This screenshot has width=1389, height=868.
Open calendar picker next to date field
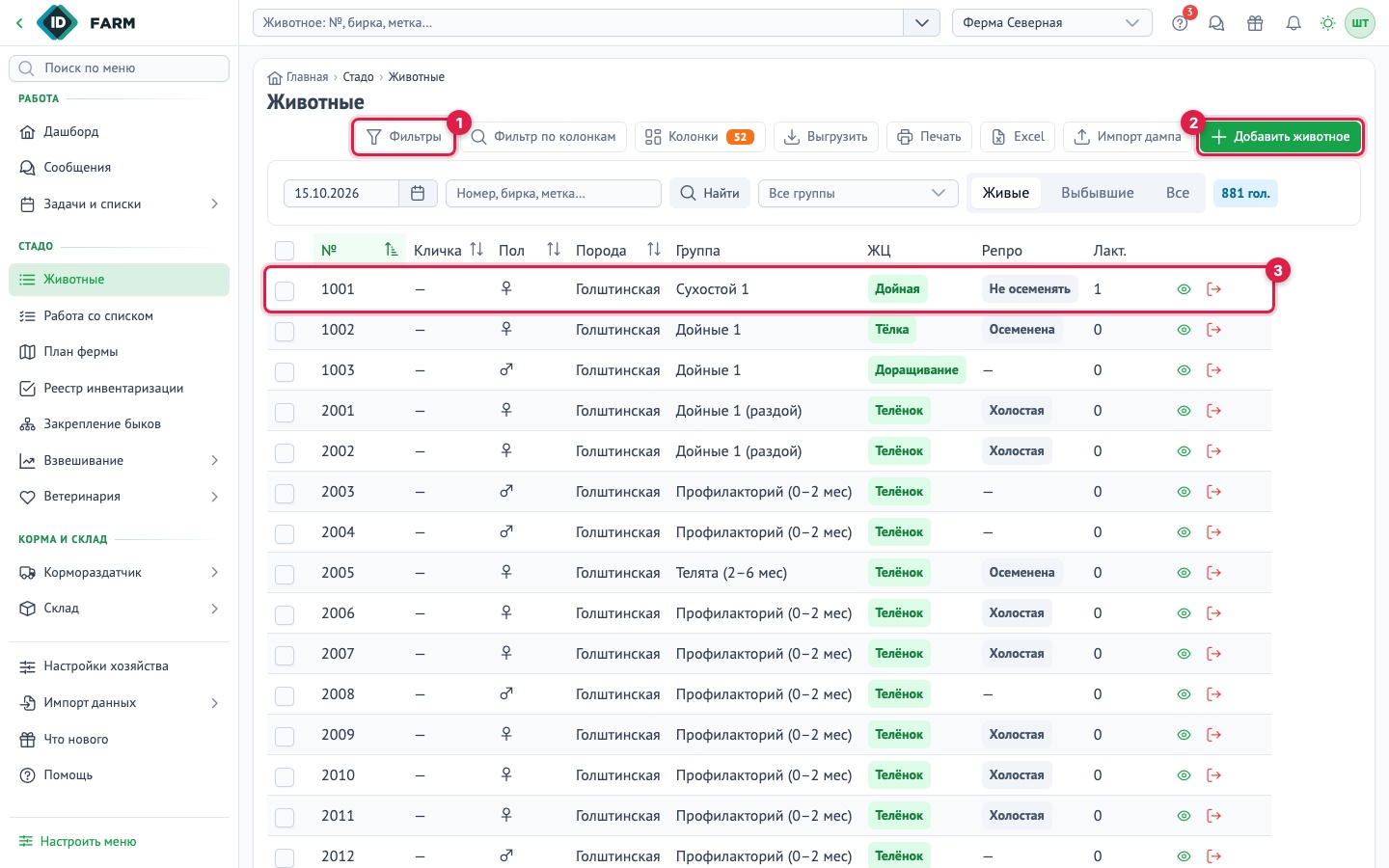[418, 193]
